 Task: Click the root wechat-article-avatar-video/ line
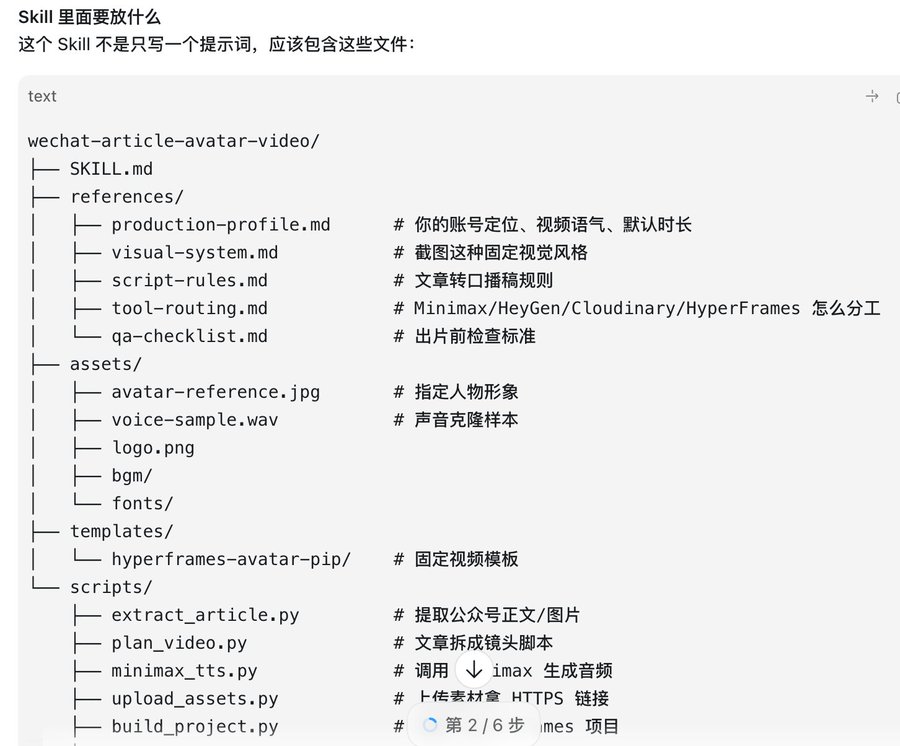click(174, 141)
